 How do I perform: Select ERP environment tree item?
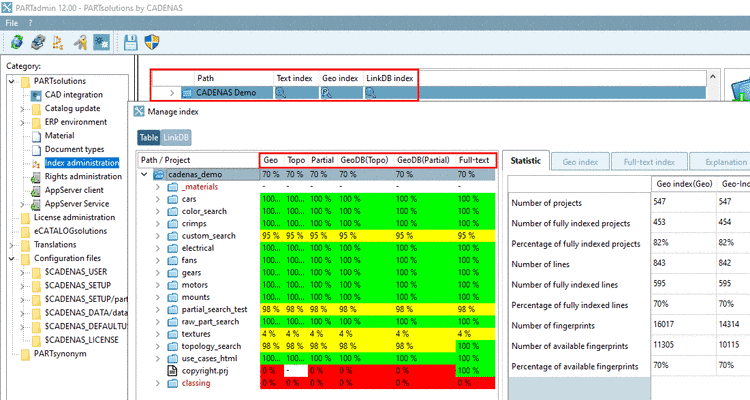point(76,122)
